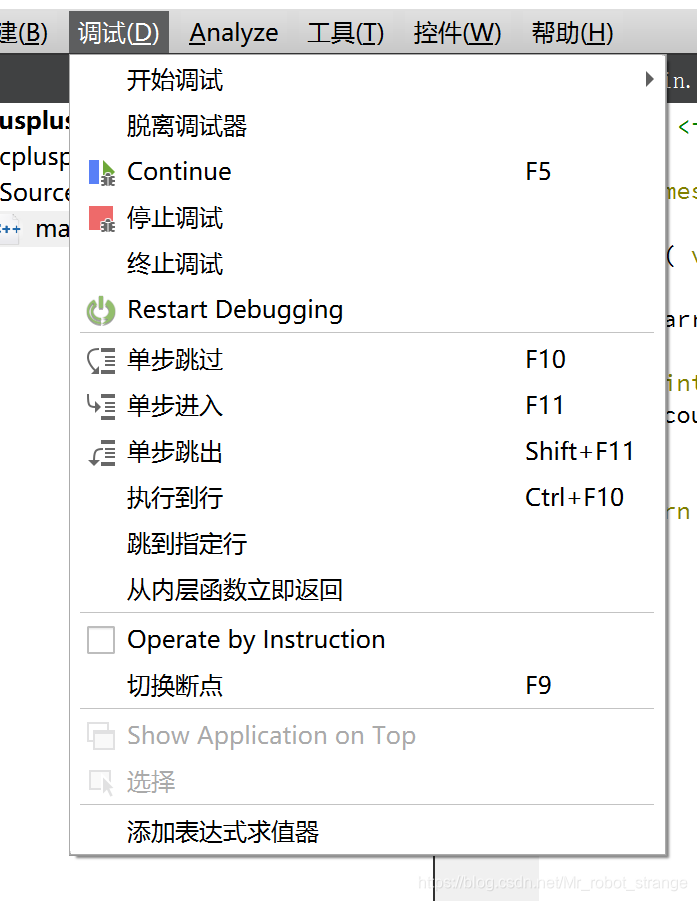Choose 单步跳出 menu entry
Image resolution: width=697 pixels, height=901 pixels.
click(x=368, y=452)
